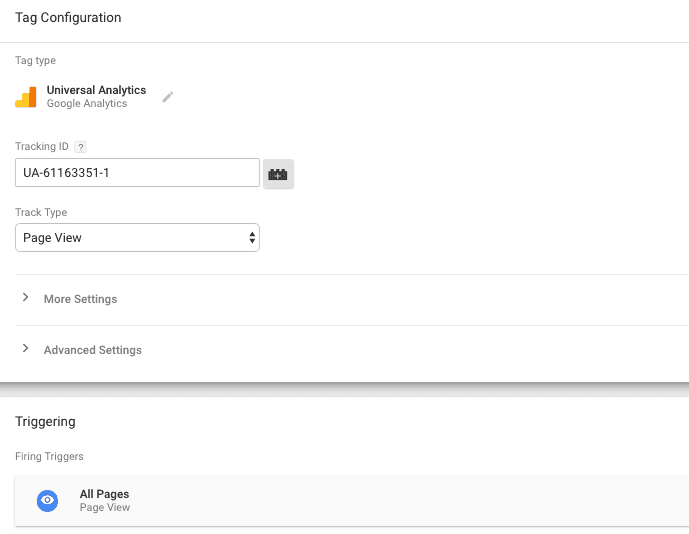Screen dimensions: 689x534
Task: Click the Google Analytics bar-chart logo icon
Action: pos(26,97)
